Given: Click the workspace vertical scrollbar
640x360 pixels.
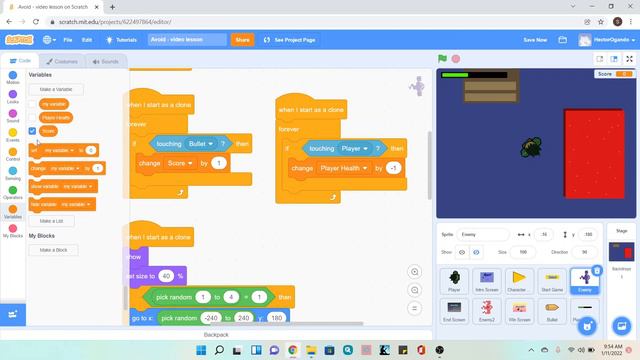Looking at the screenshot, I should (429, 165).
